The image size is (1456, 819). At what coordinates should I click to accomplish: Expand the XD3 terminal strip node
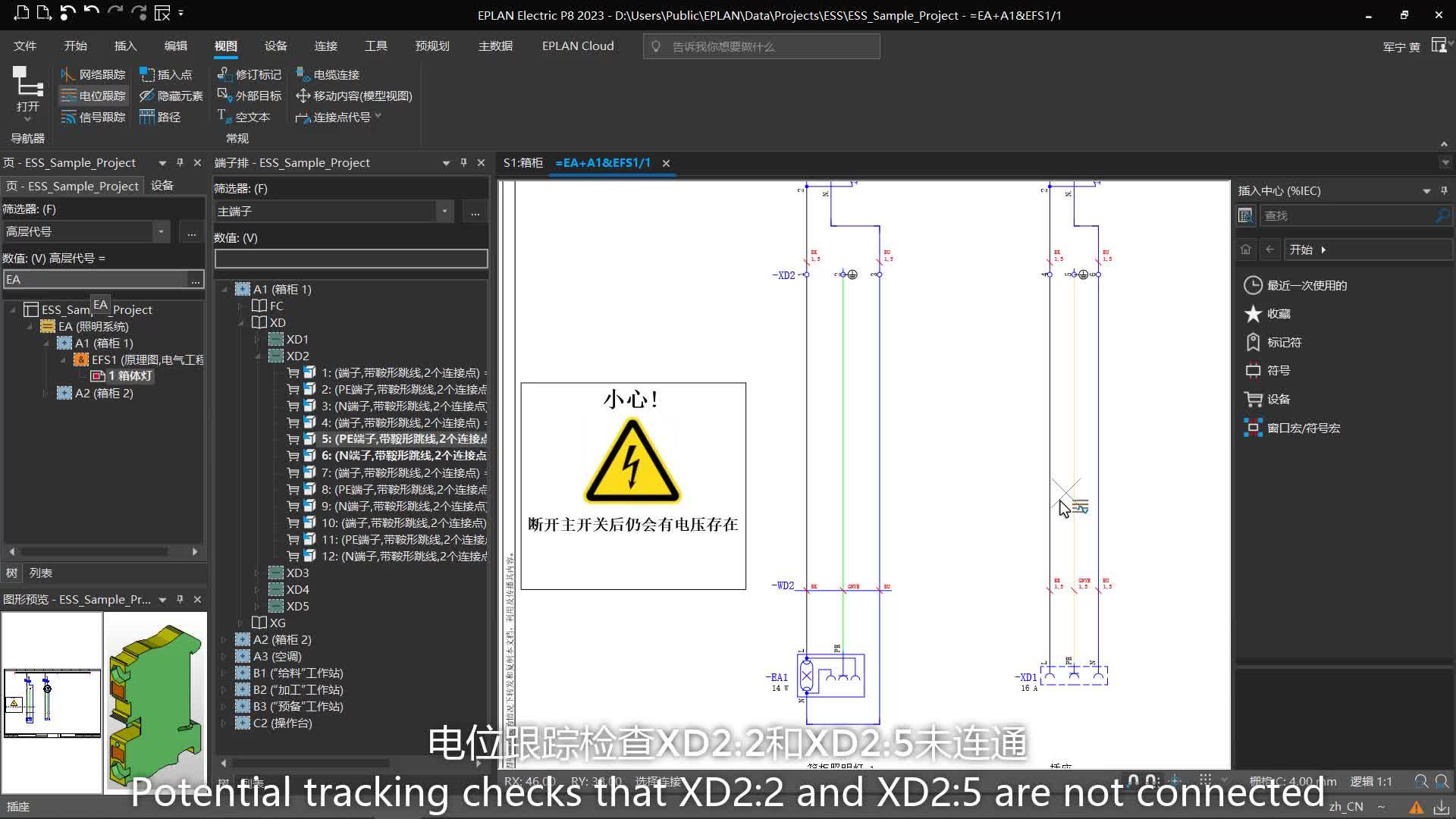[258, 573]
